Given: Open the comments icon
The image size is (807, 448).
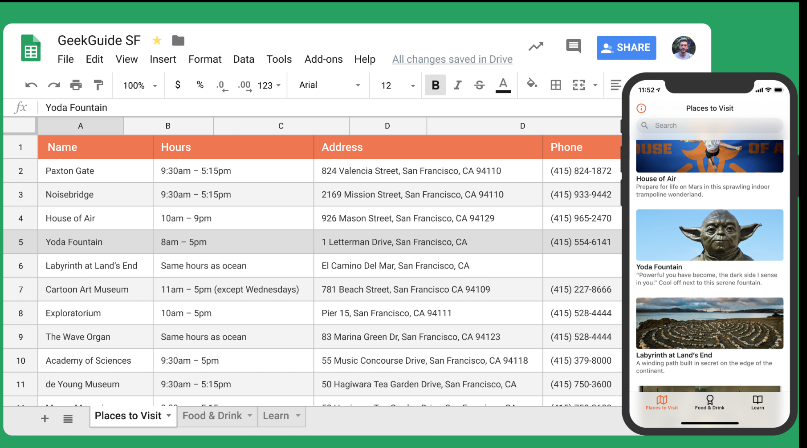Looking at the screenshot, I should [x=573, y=46].
